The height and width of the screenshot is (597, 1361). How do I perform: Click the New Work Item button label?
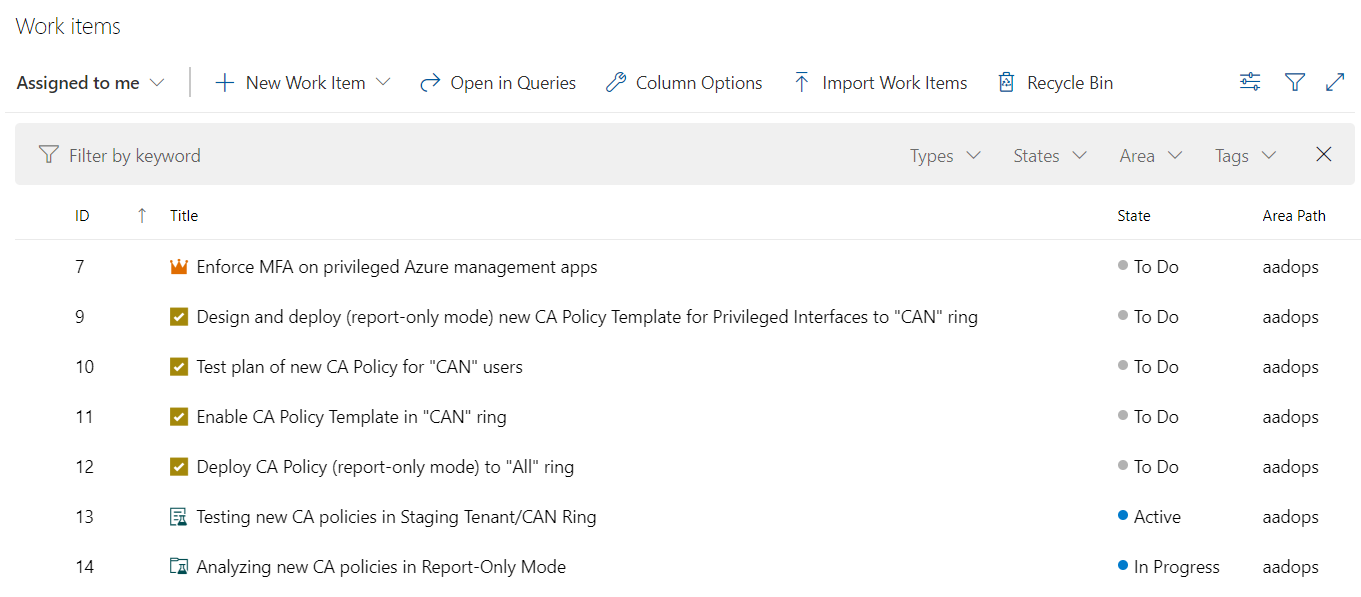305,83
